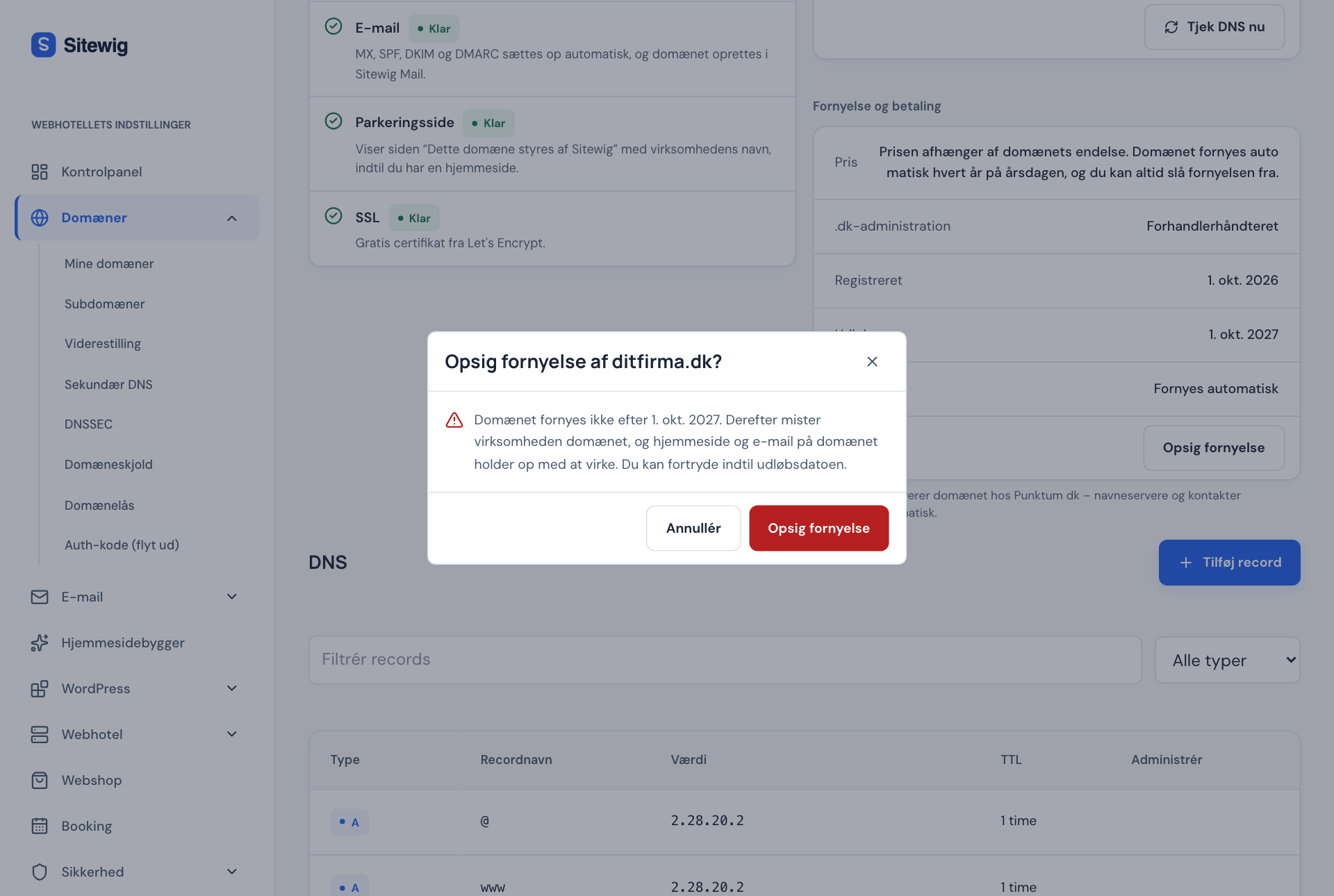
Task: Click the Hjemmesidebygger sparkle icon
Action: click(40, 642)
